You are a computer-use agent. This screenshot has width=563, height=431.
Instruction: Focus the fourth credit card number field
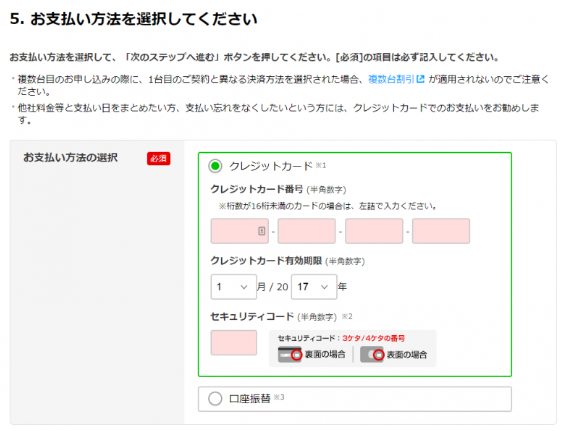point(441,231)
